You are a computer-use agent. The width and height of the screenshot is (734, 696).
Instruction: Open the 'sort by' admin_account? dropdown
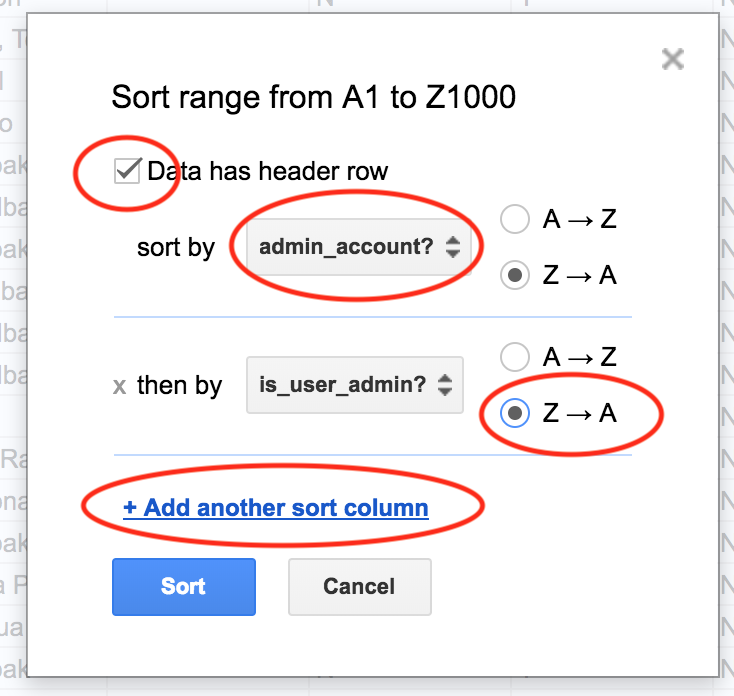[x=359, y=247]
